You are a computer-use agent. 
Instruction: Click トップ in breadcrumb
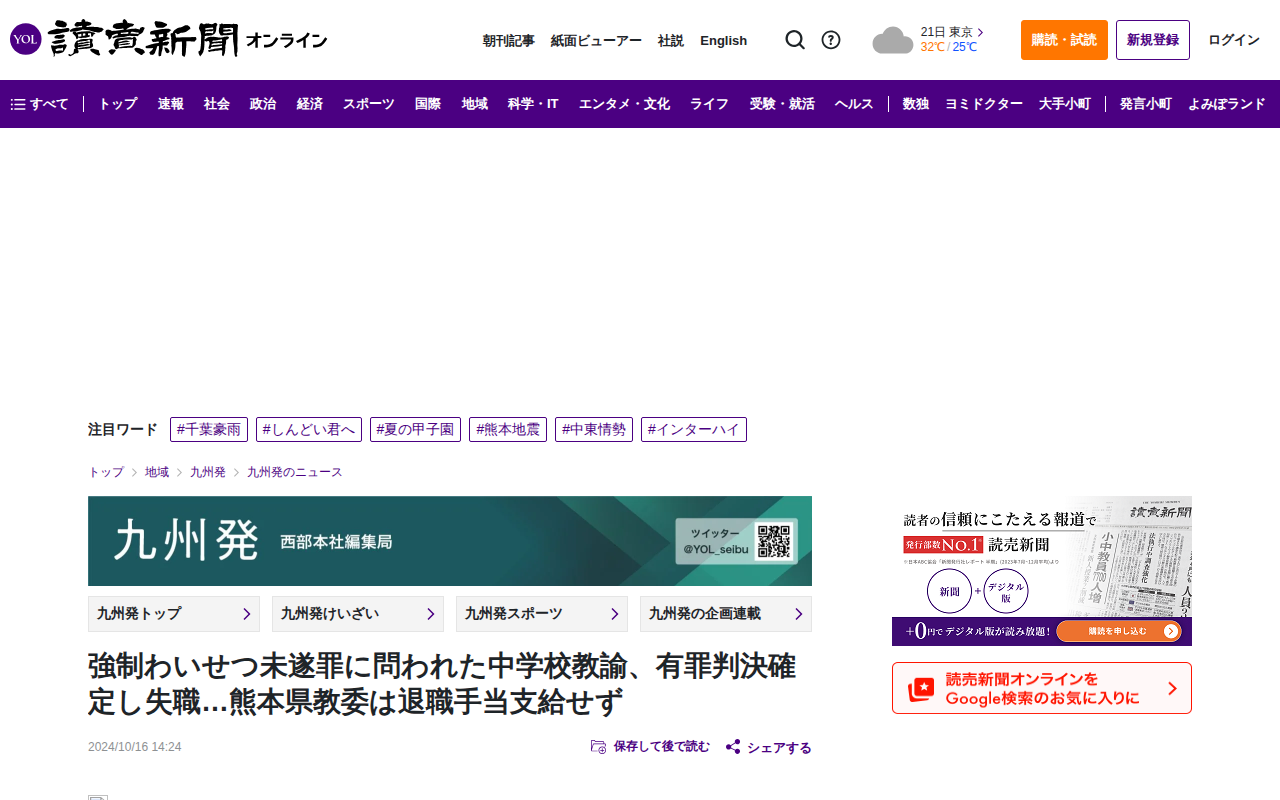tap(106, 472)
